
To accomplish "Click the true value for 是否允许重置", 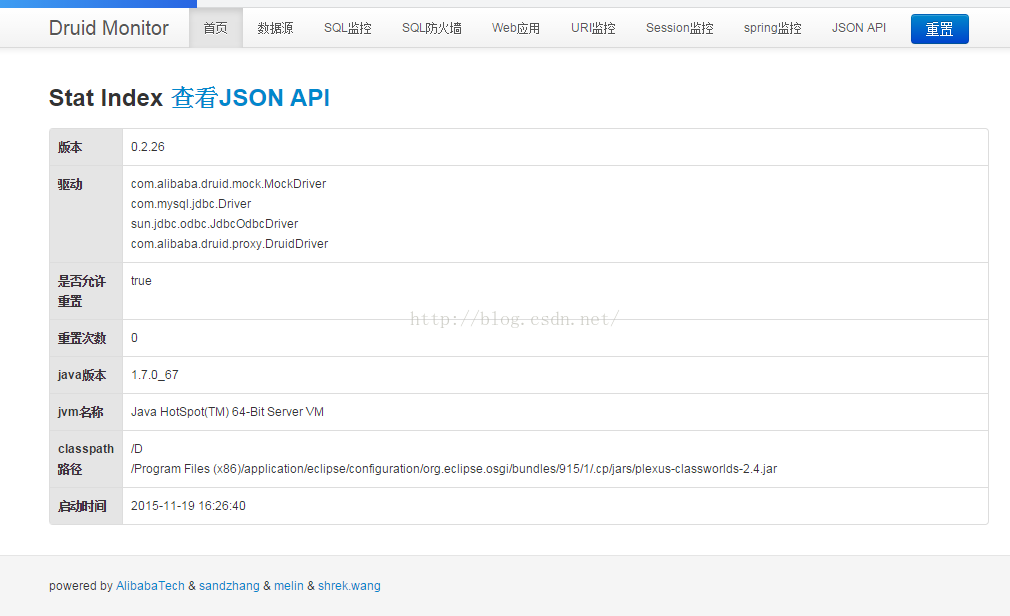I will (x=141, y=280).
